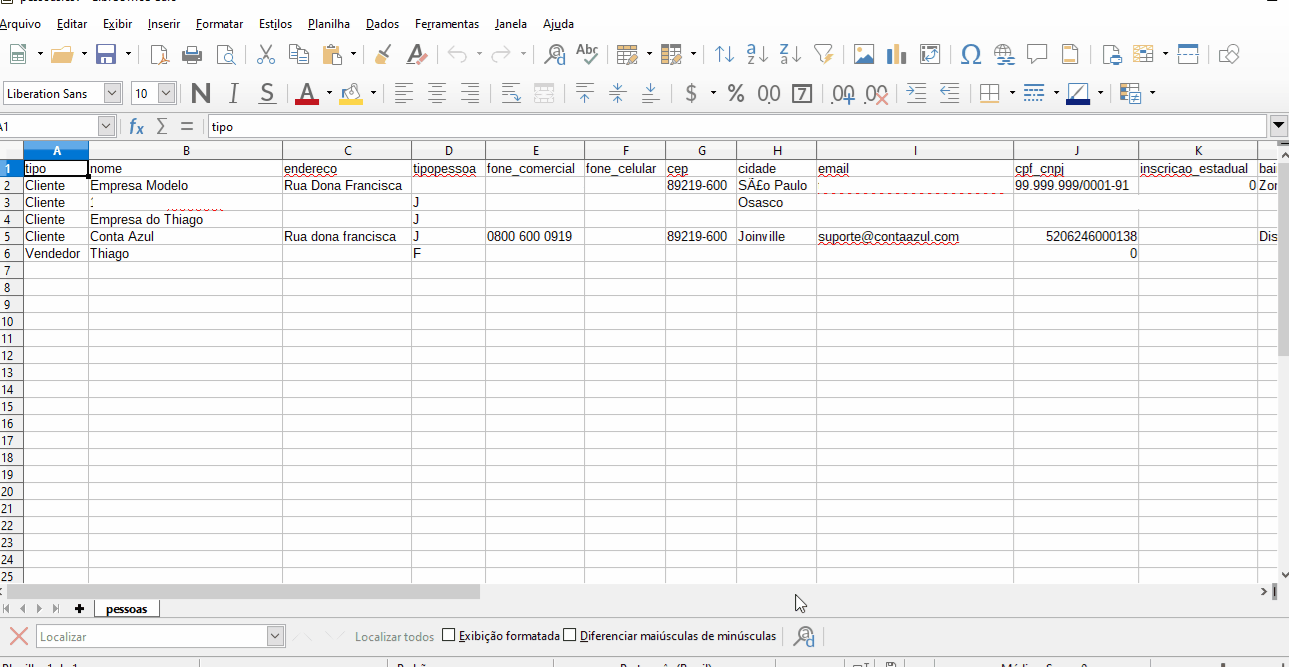
Task: Toggle bold formatting
Action: 199,92
